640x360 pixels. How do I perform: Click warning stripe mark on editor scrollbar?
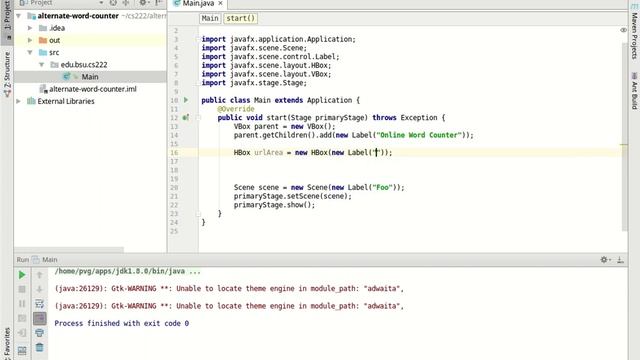point(623,144)
